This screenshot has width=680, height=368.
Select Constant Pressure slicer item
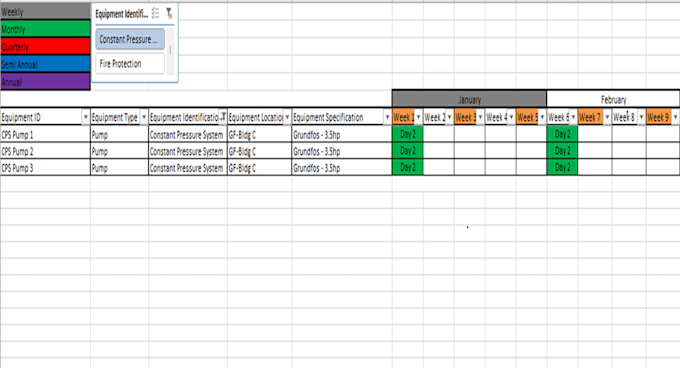point(130,39)
